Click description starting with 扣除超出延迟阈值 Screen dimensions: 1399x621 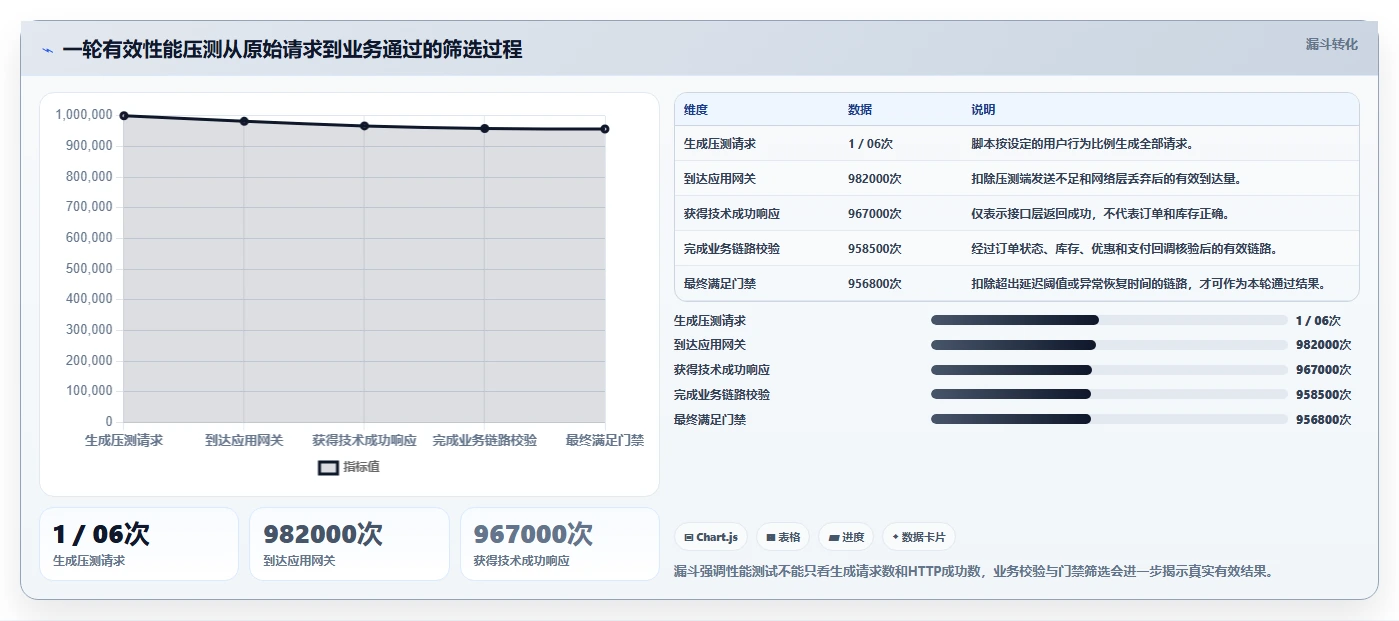coord(1149,284)
